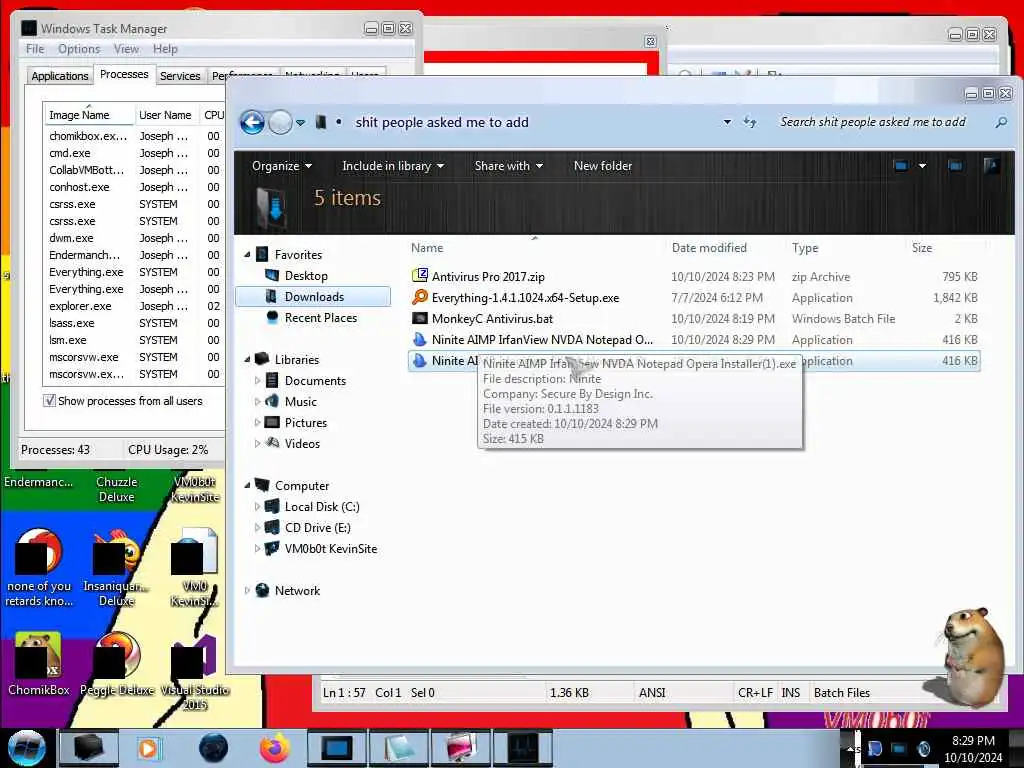1024x768 pixels.
Task: Click the taskbar clock showing 8:29 PM
Action: (x=973, y=749)
